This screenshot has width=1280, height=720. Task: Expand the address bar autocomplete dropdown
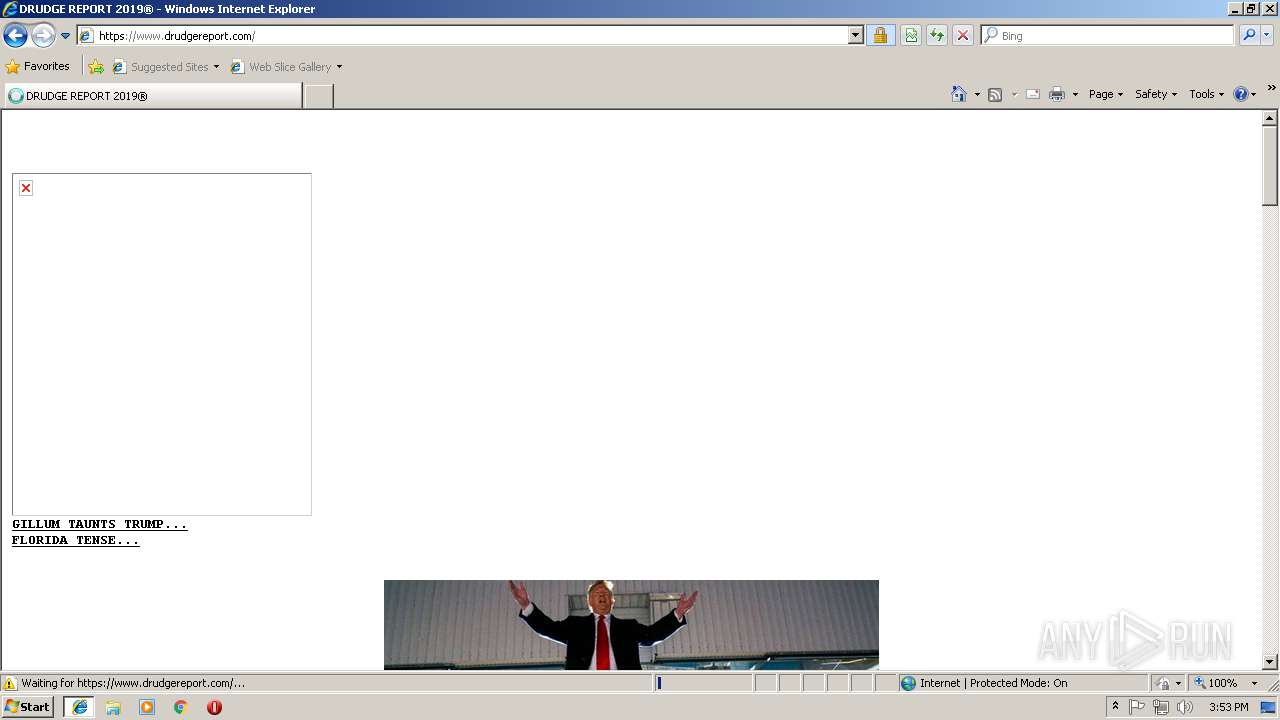click(855, 36)
